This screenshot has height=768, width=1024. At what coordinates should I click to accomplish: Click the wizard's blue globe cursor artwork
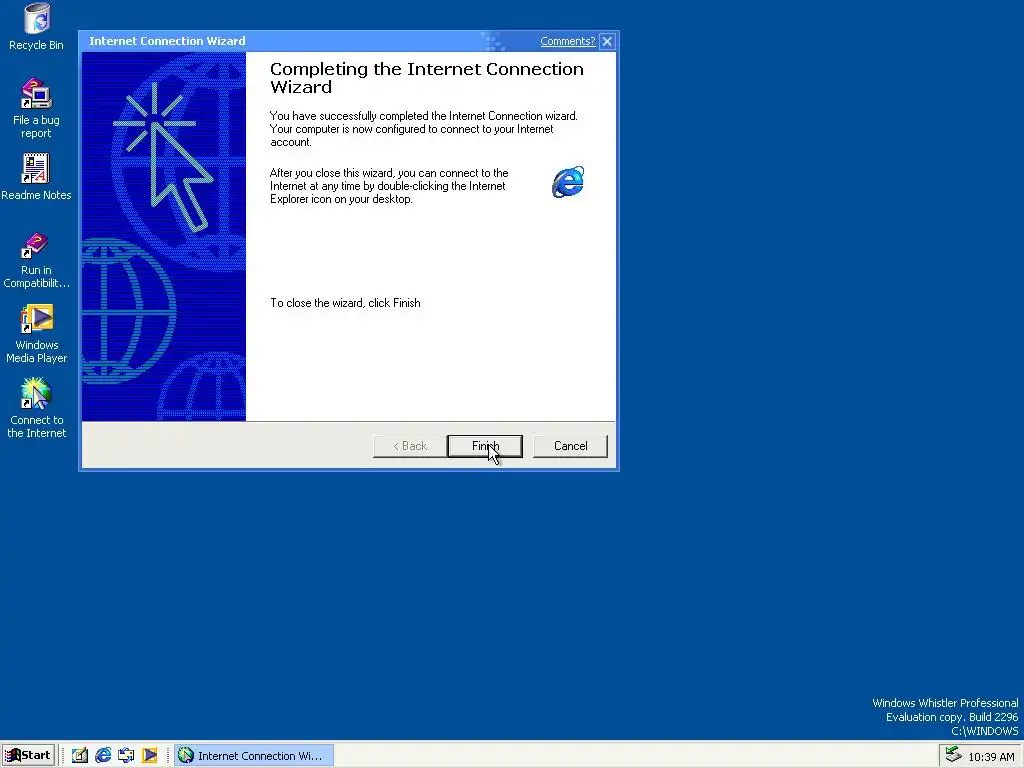click(x=164, y=236)
